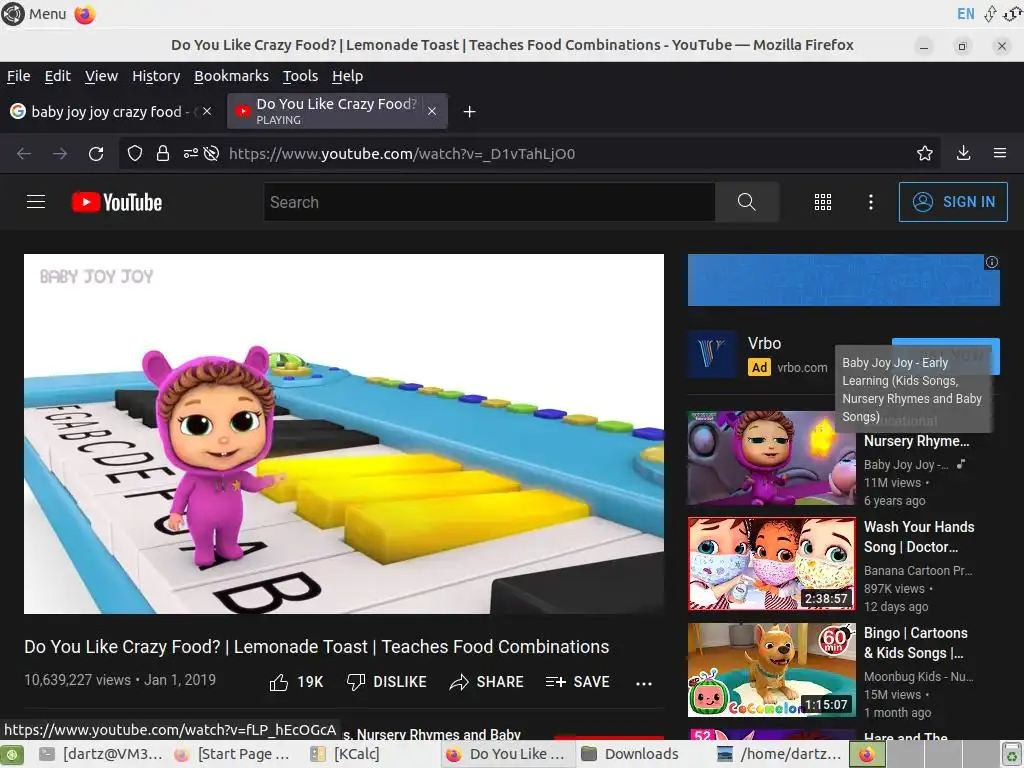This screenshot has width=1024, height=768.
Task: Open the Wash Your Hands Song thumbnail
Action: 771,564
